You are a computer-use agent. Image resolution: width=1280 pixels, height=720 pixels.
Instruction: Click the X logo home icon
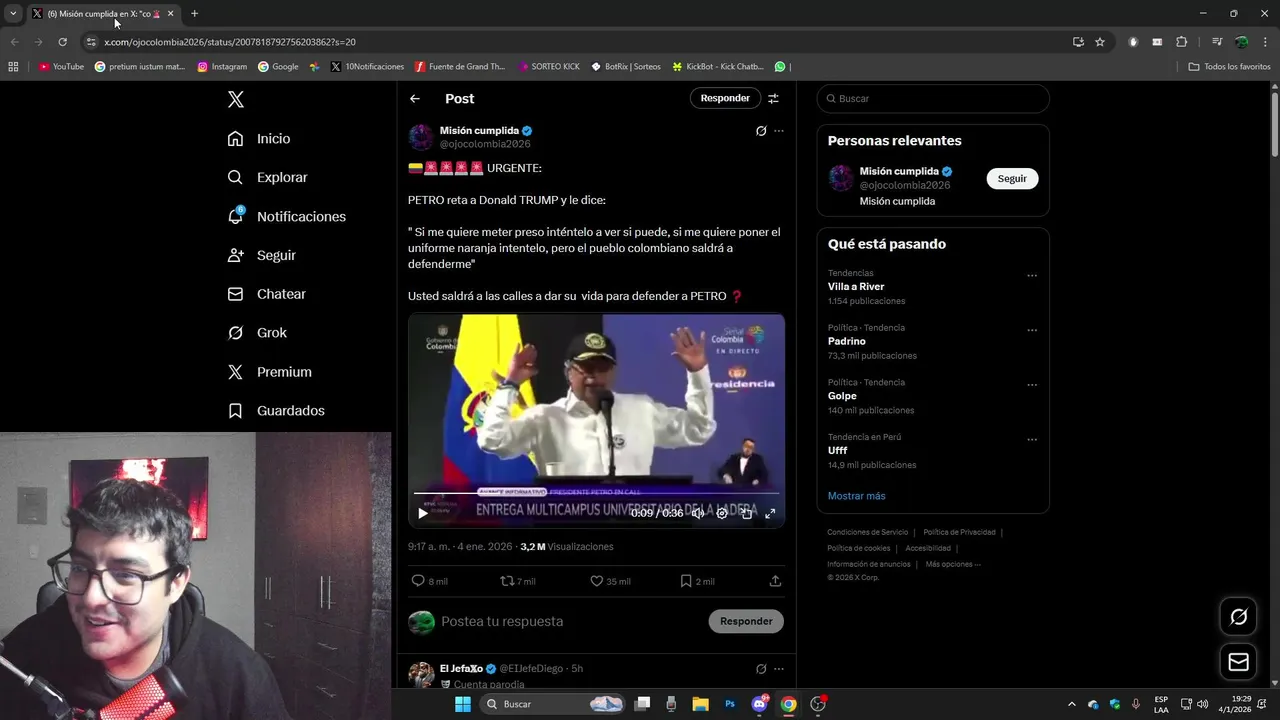coord(236,99)
